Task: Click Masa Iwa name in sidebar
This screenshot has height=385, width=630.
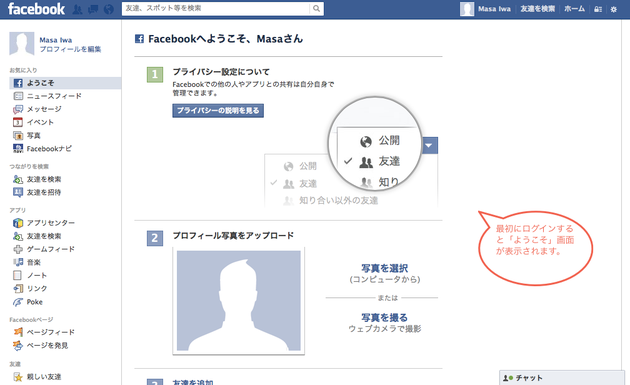Action: tap(55, 40)
